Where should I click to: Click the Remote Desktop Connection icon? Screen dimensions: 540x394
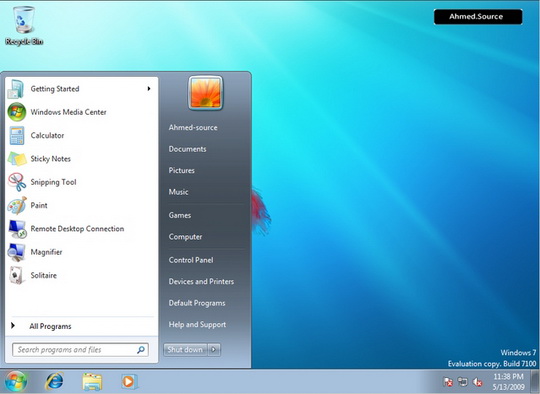[x=17, y=229]
